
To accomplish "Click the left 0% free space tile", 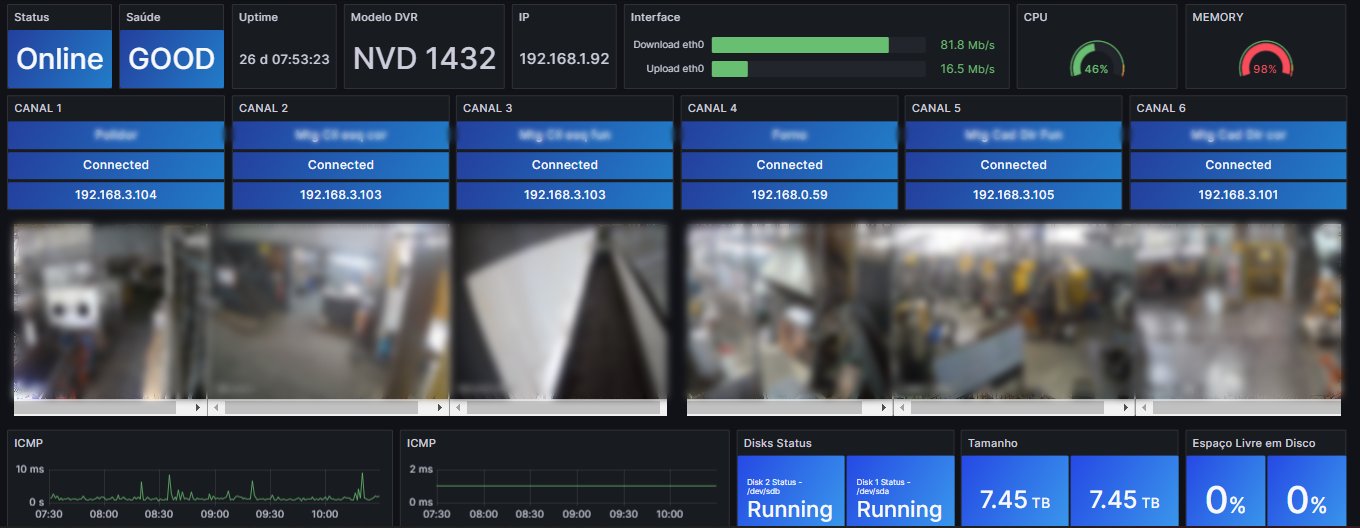I will click(1225, 491).
